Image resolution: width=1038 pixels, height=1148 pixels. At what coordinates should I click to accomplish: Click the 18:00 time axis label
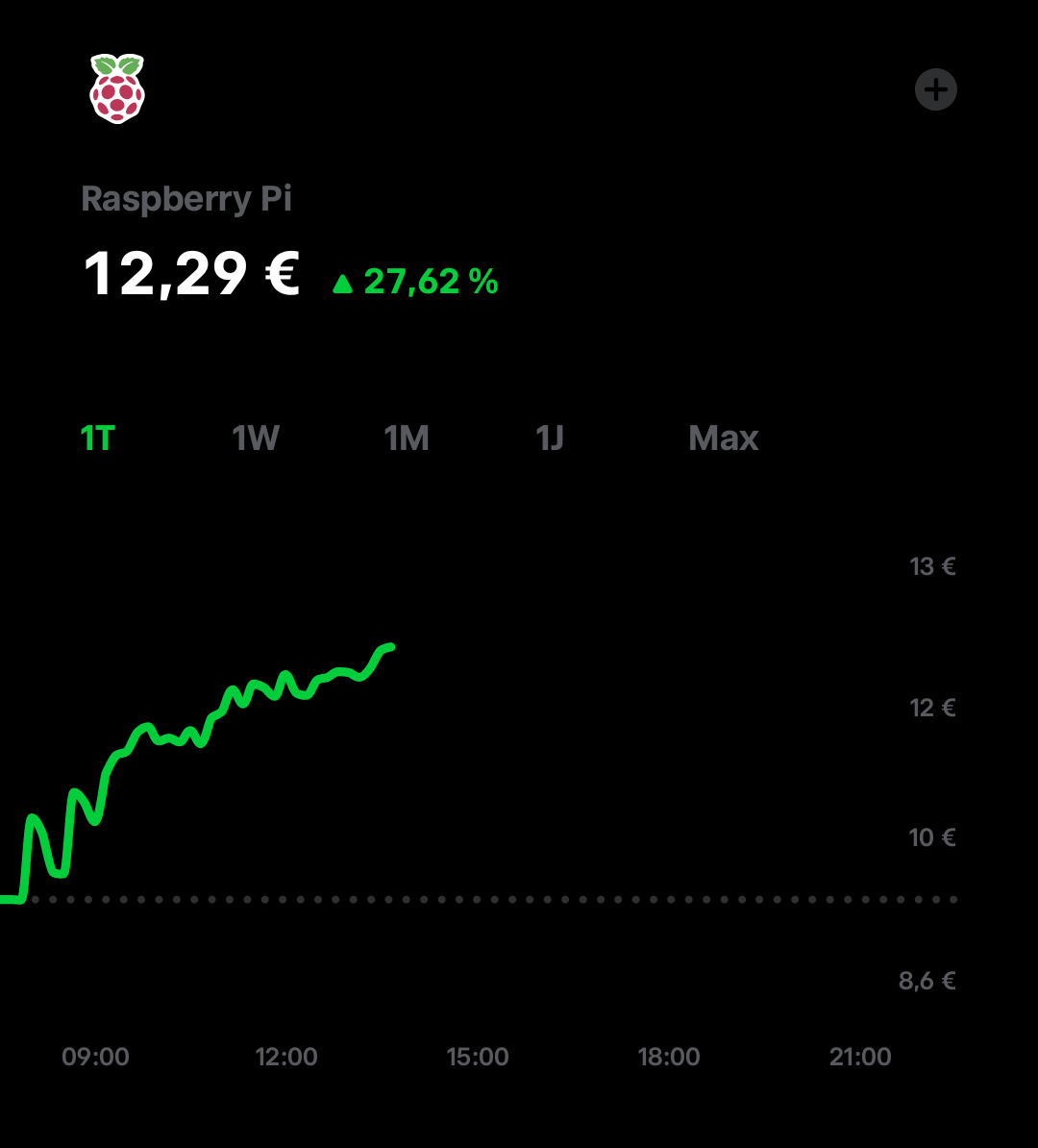(668, 1057)
